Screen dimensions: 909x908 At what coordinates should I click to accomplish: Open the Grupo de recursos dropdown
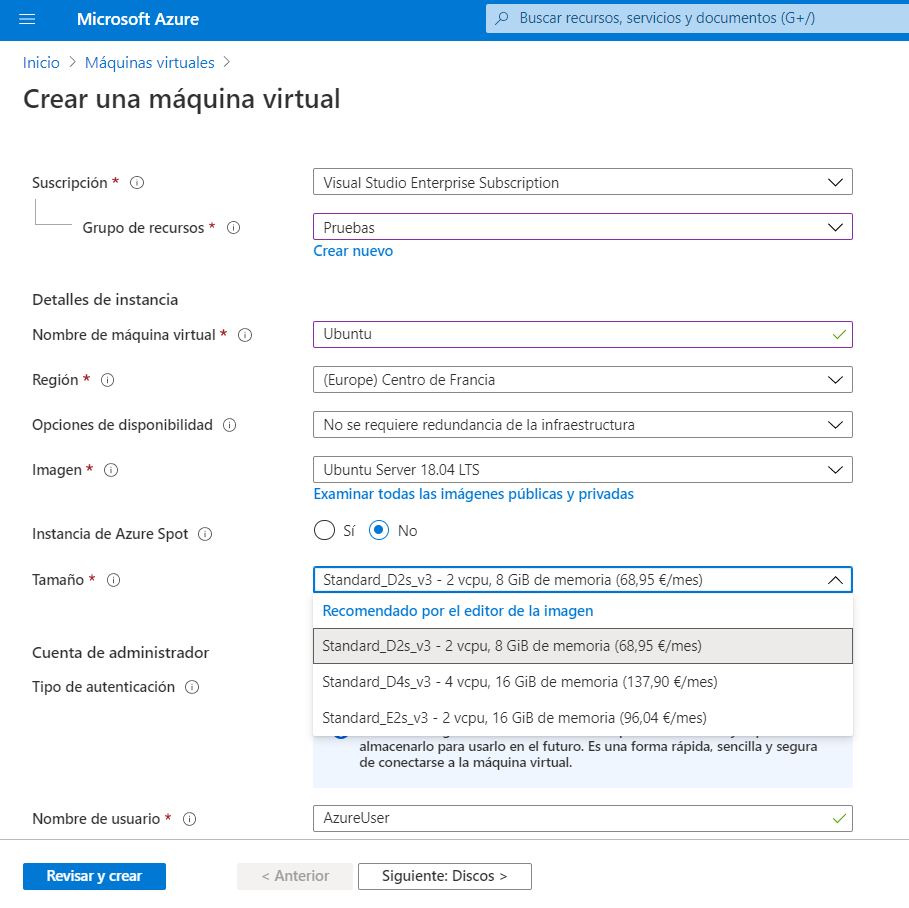click(x=583, y=227)
